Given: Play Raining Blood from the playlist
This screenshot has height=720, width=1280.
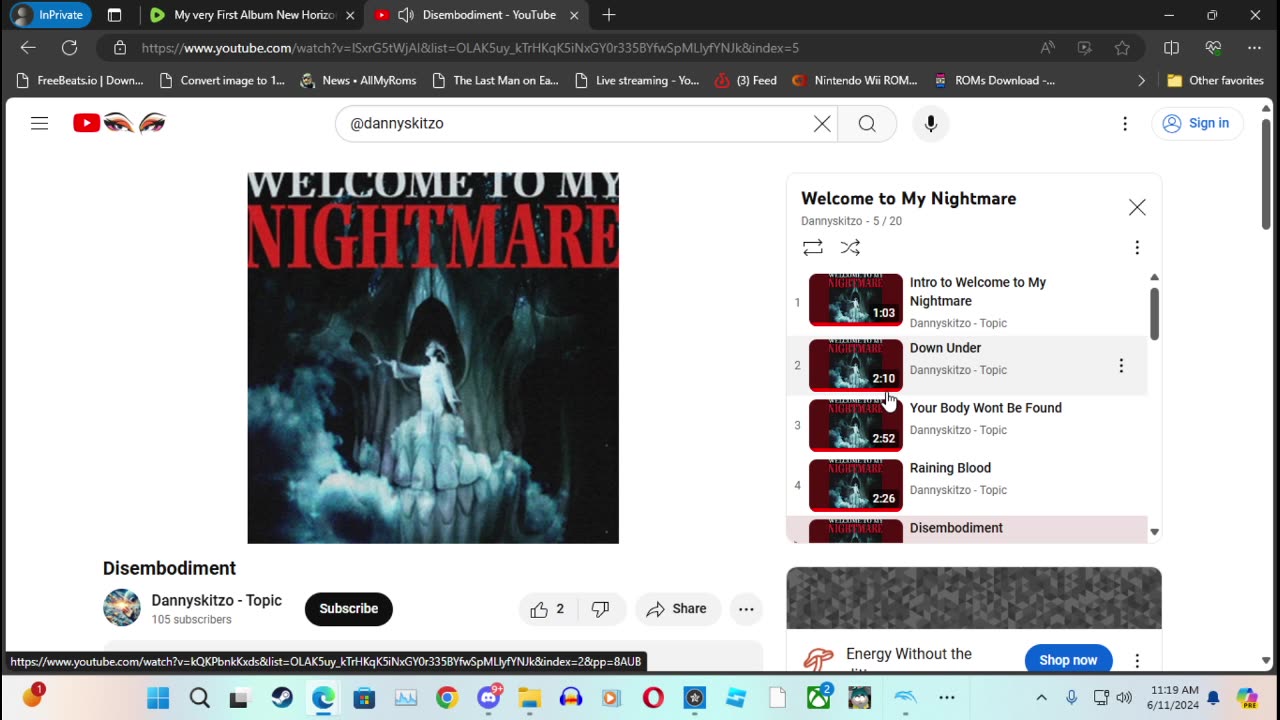Looking at the screenshot, I should [950, 468].
